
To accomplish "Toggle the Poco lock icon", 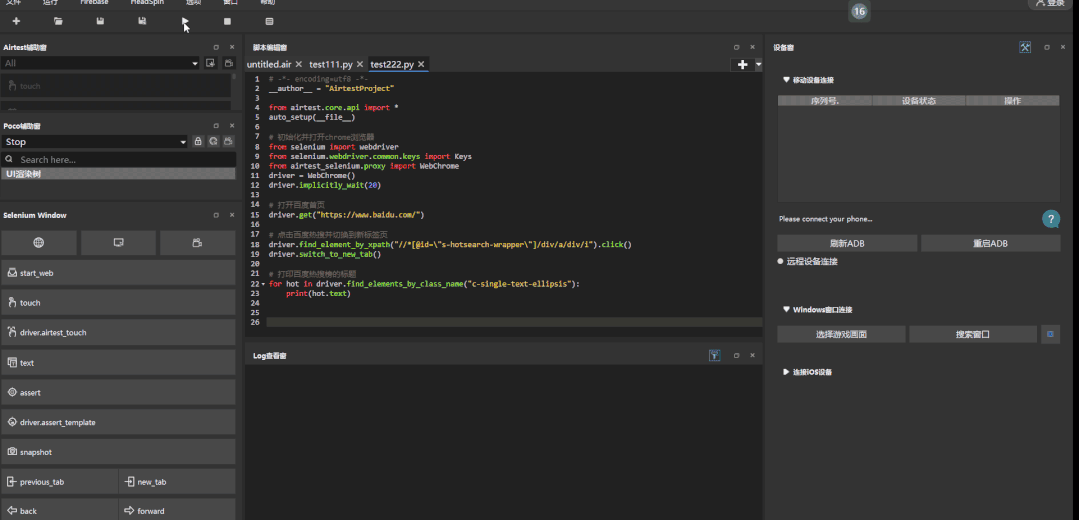I will (x=198, y=142).
